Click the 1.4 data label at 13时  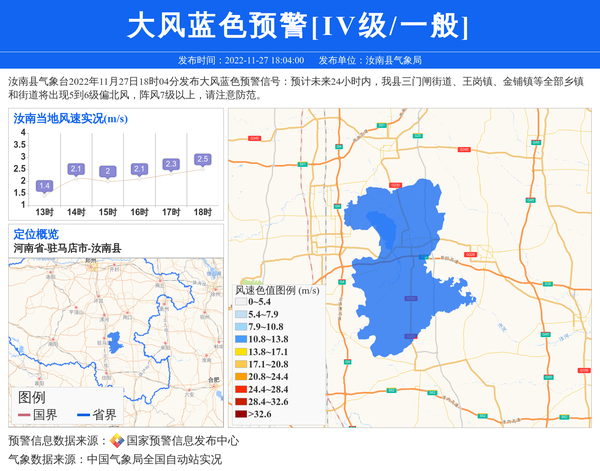tap(44, 186)
